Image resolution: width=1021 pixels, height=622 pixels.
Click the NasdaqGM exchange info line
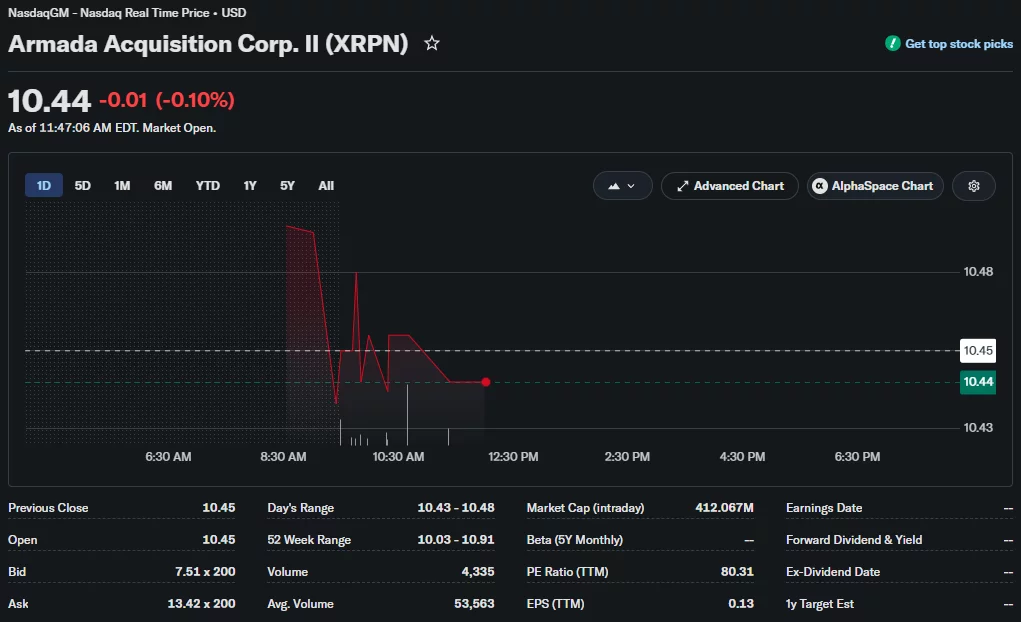[x=127, y=13]
